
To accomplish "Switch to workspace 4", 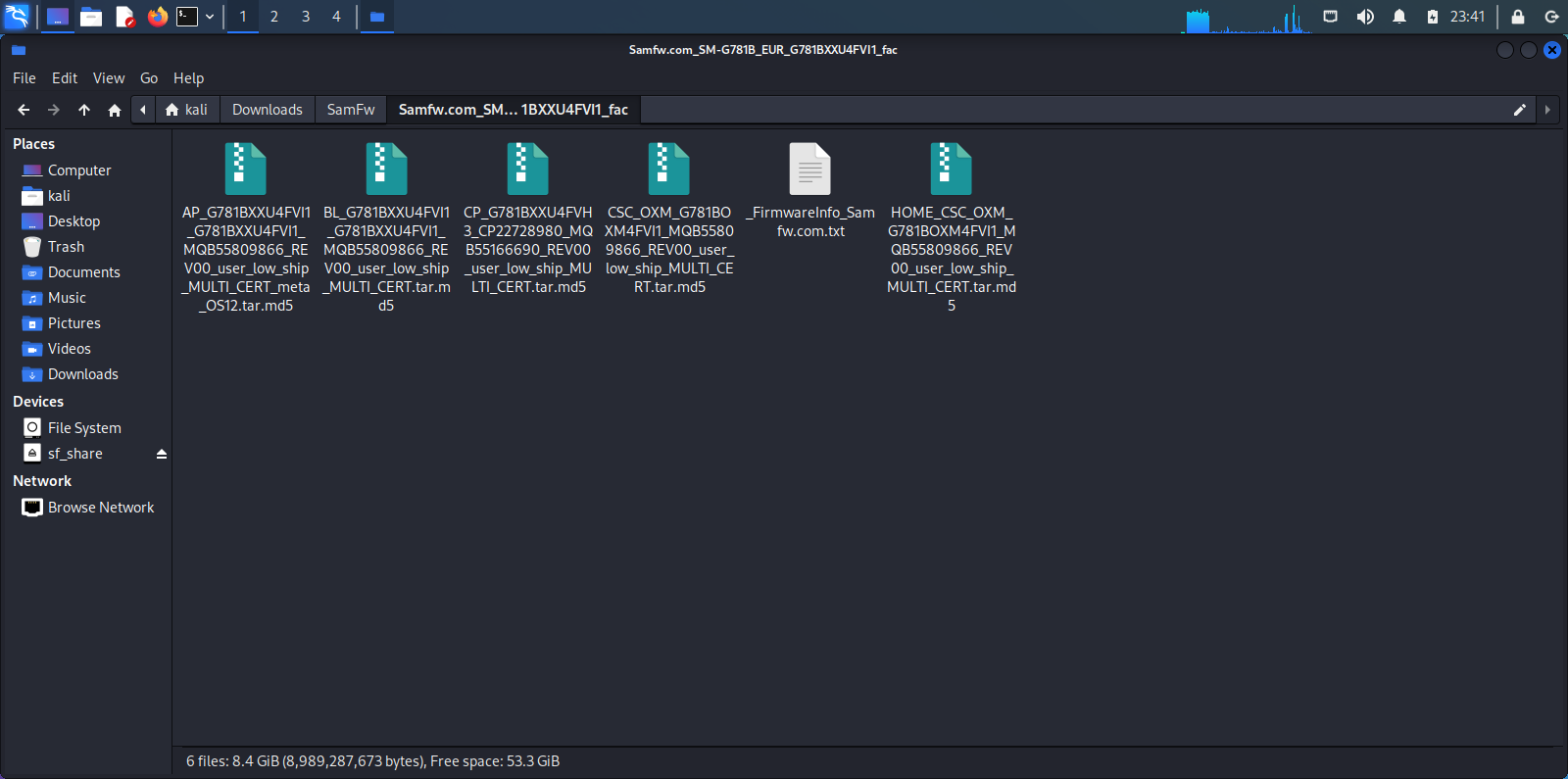I will point(336,17).
